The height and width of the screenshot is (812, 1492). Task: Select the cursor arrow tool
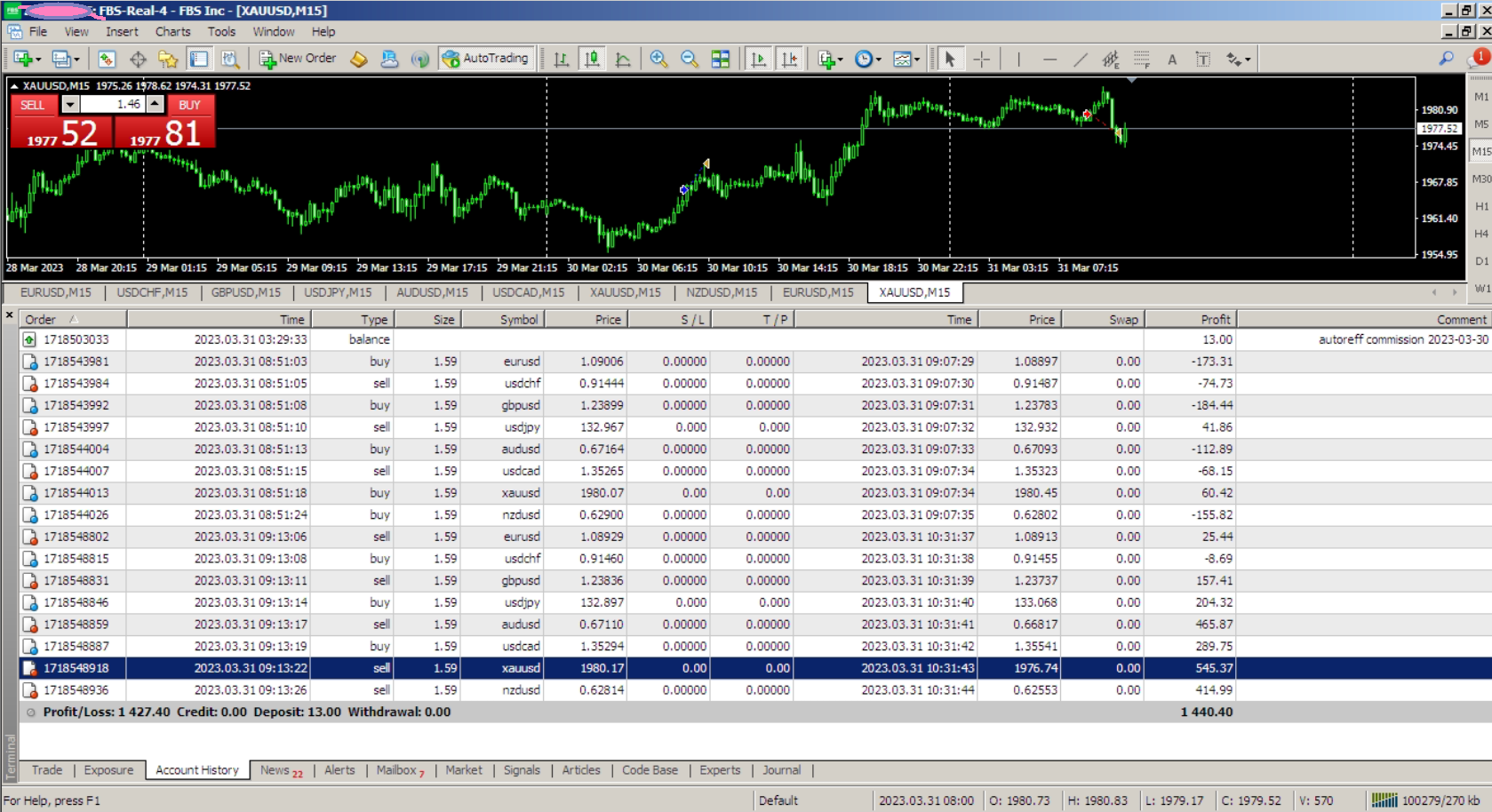(950, 59)
